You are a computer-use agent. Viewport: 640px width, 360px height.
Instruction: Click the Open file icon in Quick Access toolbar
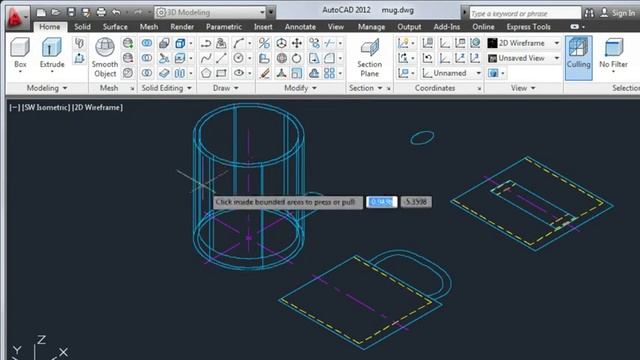56,13
